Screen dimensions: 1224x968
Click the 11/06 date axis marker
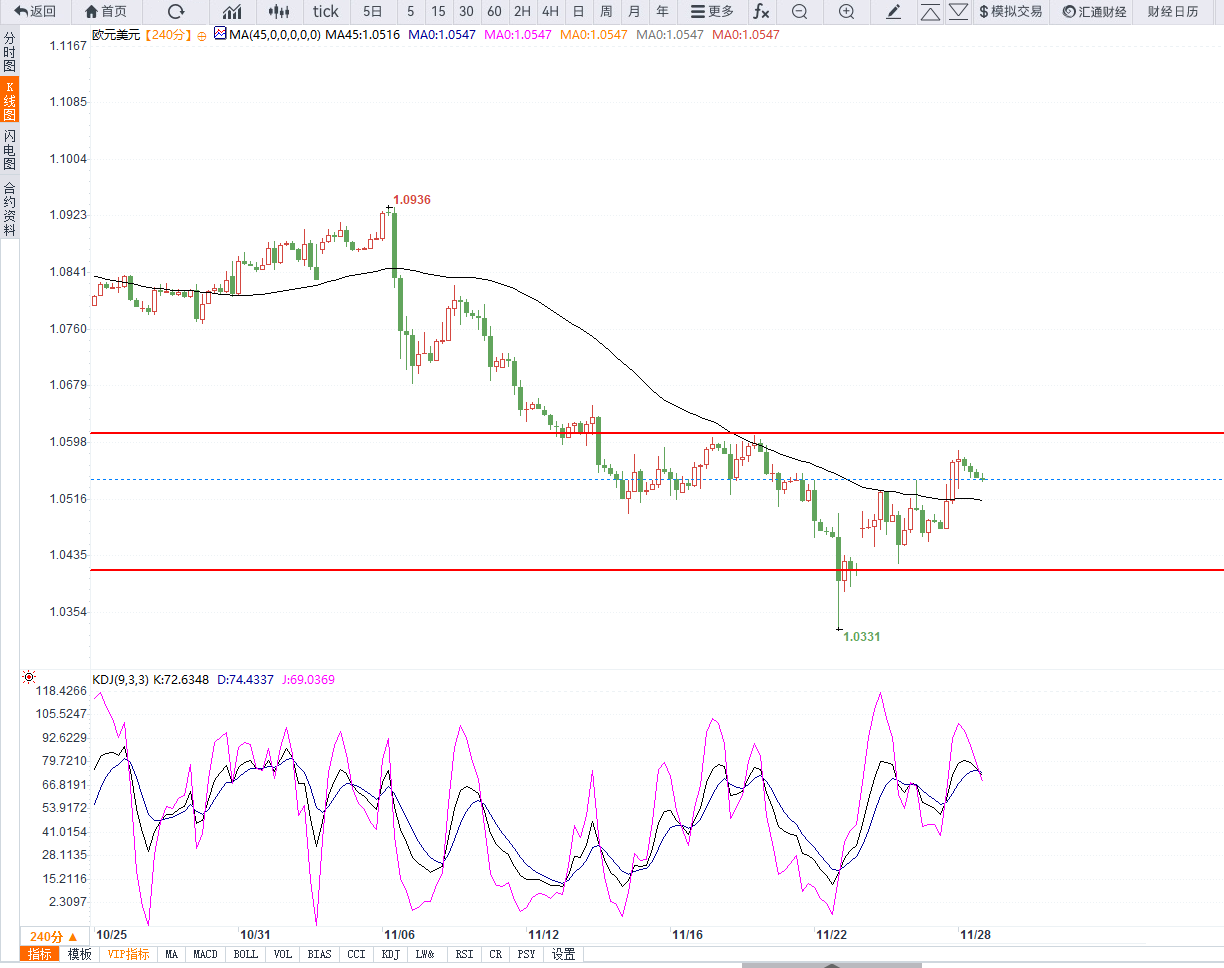click(x=400, y=934)
